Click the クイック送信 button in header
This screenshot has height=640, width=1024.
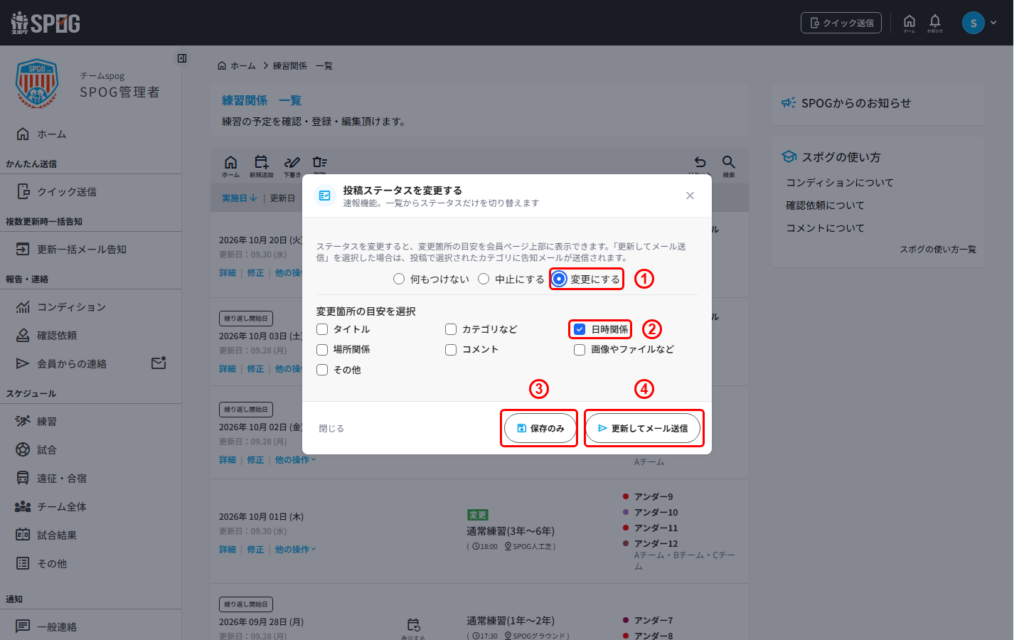[840, 23]
